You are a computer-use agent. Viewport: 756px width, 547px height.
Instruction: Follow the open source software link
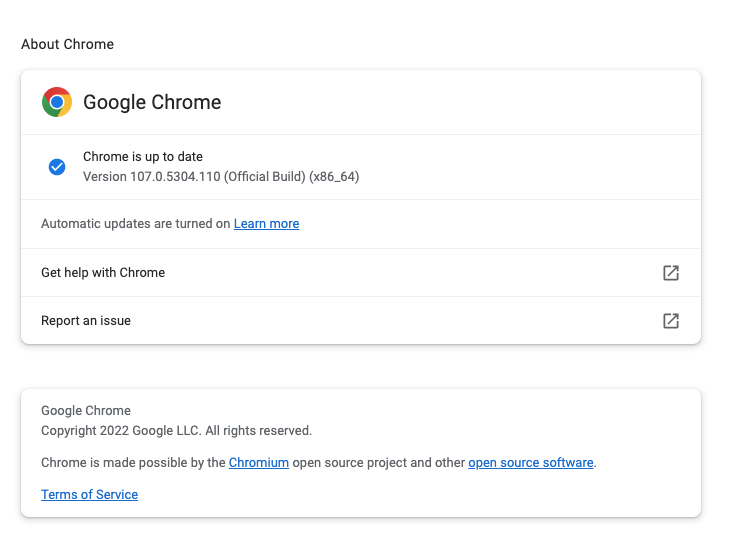coord(531,463)
